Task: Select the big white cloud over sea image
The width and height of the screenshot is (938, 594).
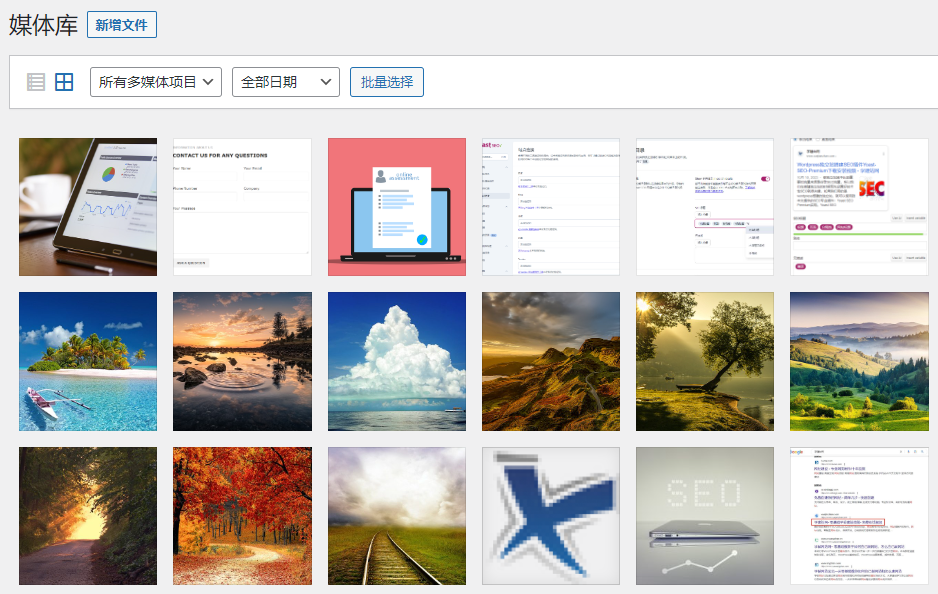Action: (x=396, y=361)
